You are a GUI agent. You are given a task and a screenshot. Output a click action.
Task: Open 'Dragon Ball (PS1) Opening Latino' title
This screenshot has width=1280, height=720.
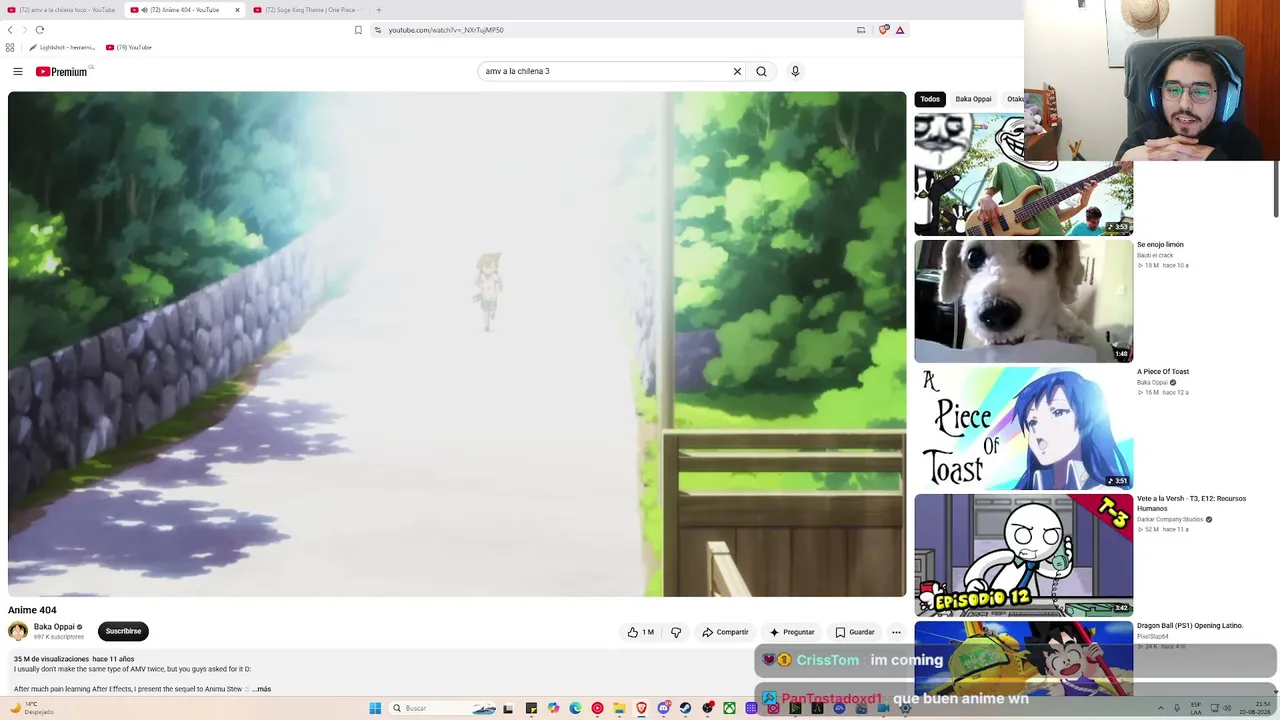coord(1190,626)
